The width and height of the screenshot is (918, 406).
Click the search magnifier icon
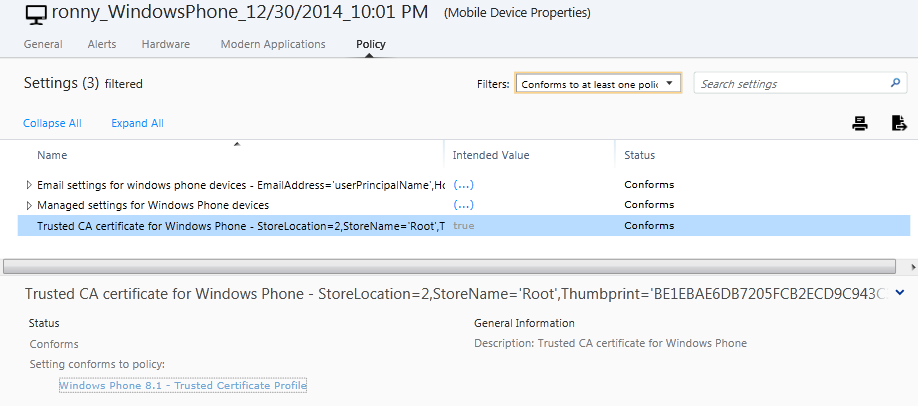pyautogui.click(x=895, y=84)
